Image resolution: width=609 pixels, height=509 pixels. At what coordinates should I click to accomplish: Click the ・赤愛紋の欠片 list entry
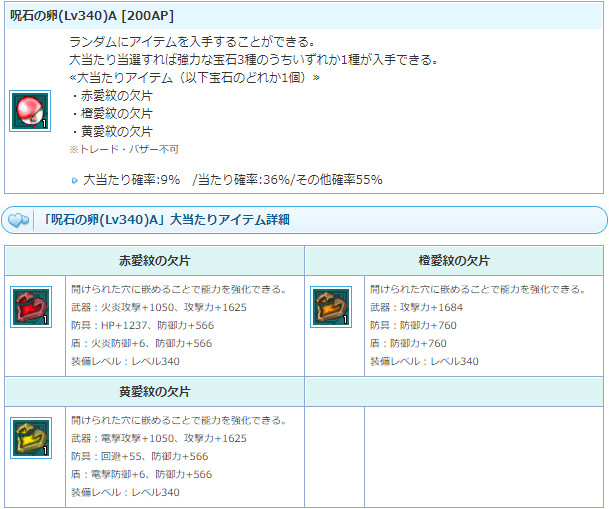pyautogui.click(x=111, y=96)
